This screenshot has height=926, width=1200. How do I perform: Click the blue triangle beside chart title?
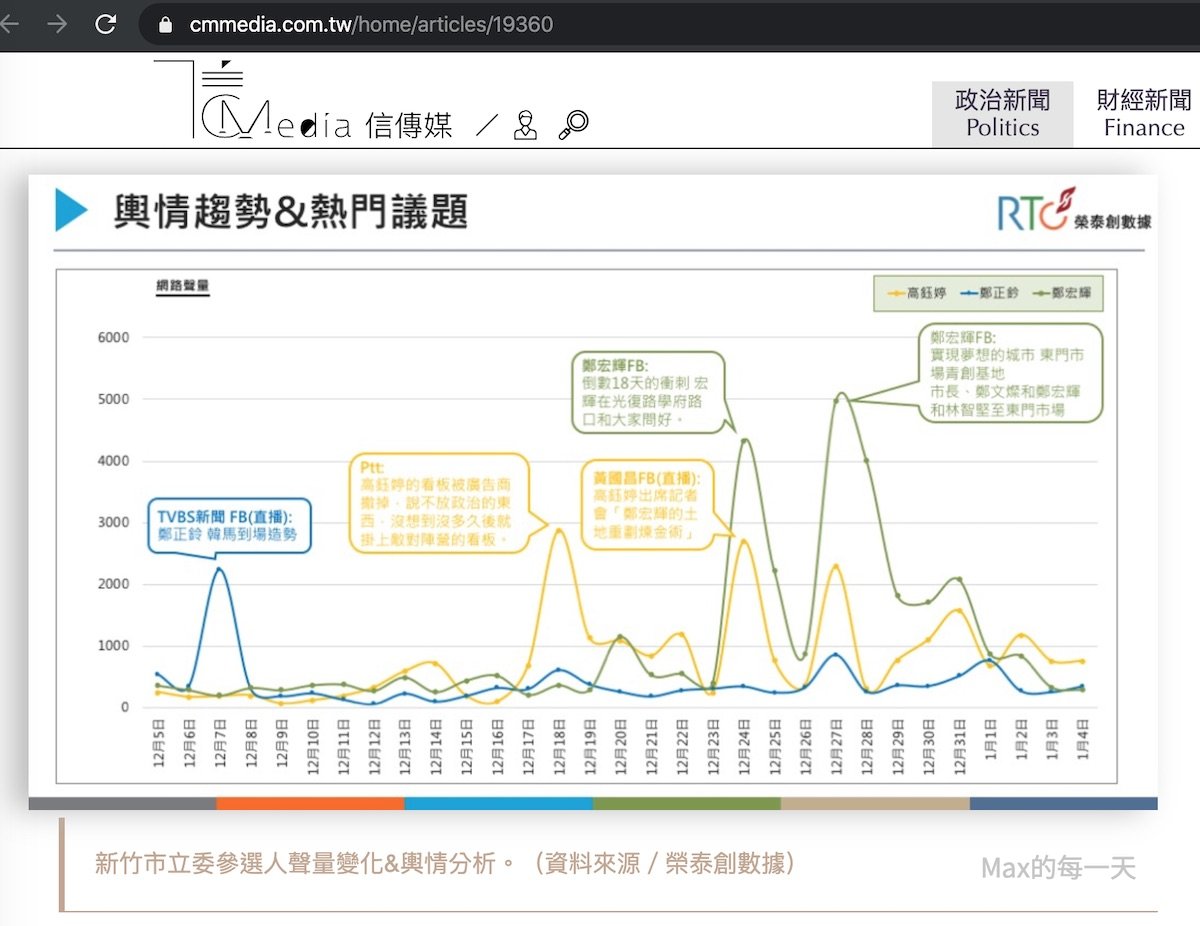(x=71, y=211)
